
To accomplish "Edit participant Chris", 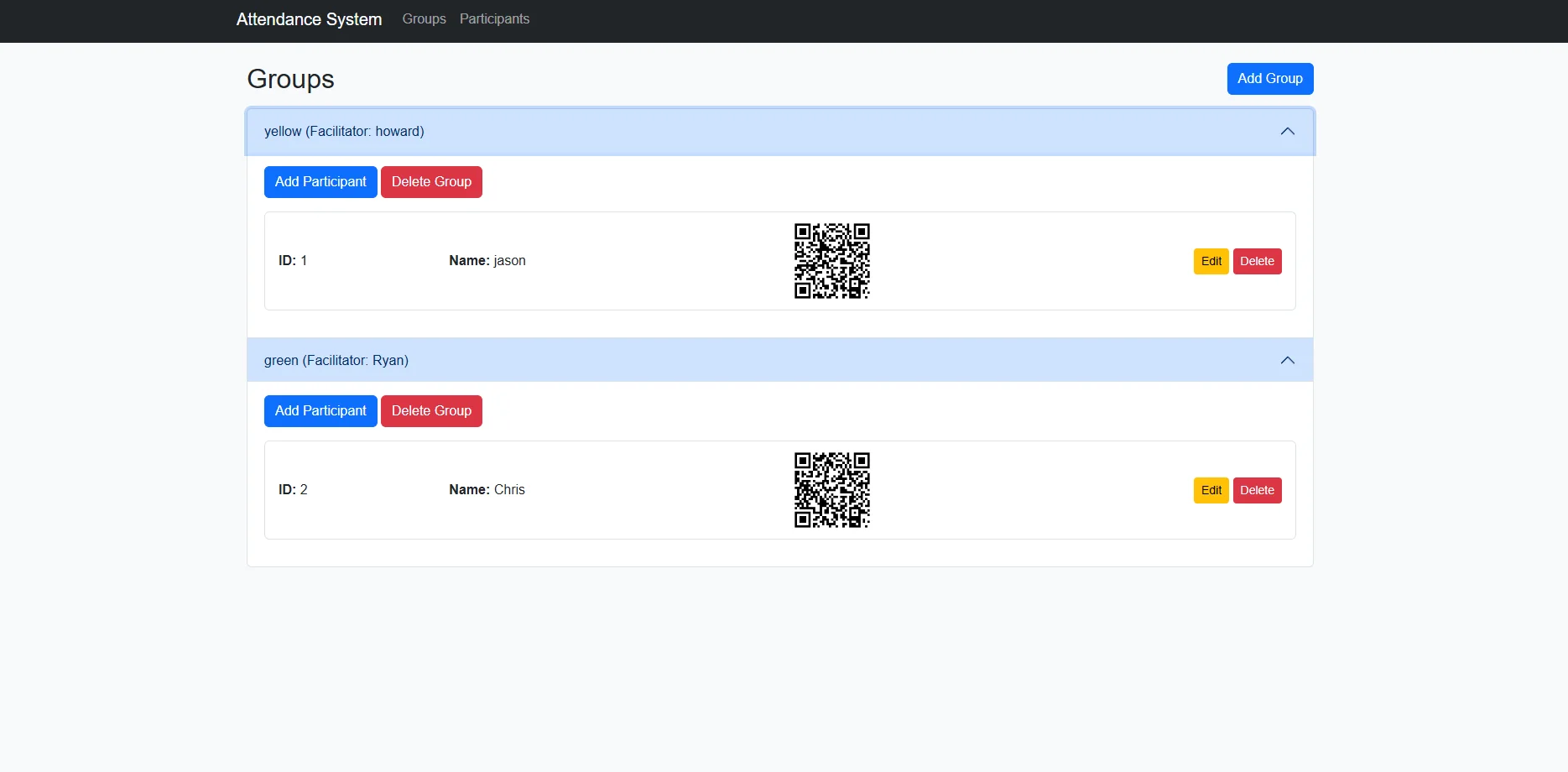I will click(1211, 490).
